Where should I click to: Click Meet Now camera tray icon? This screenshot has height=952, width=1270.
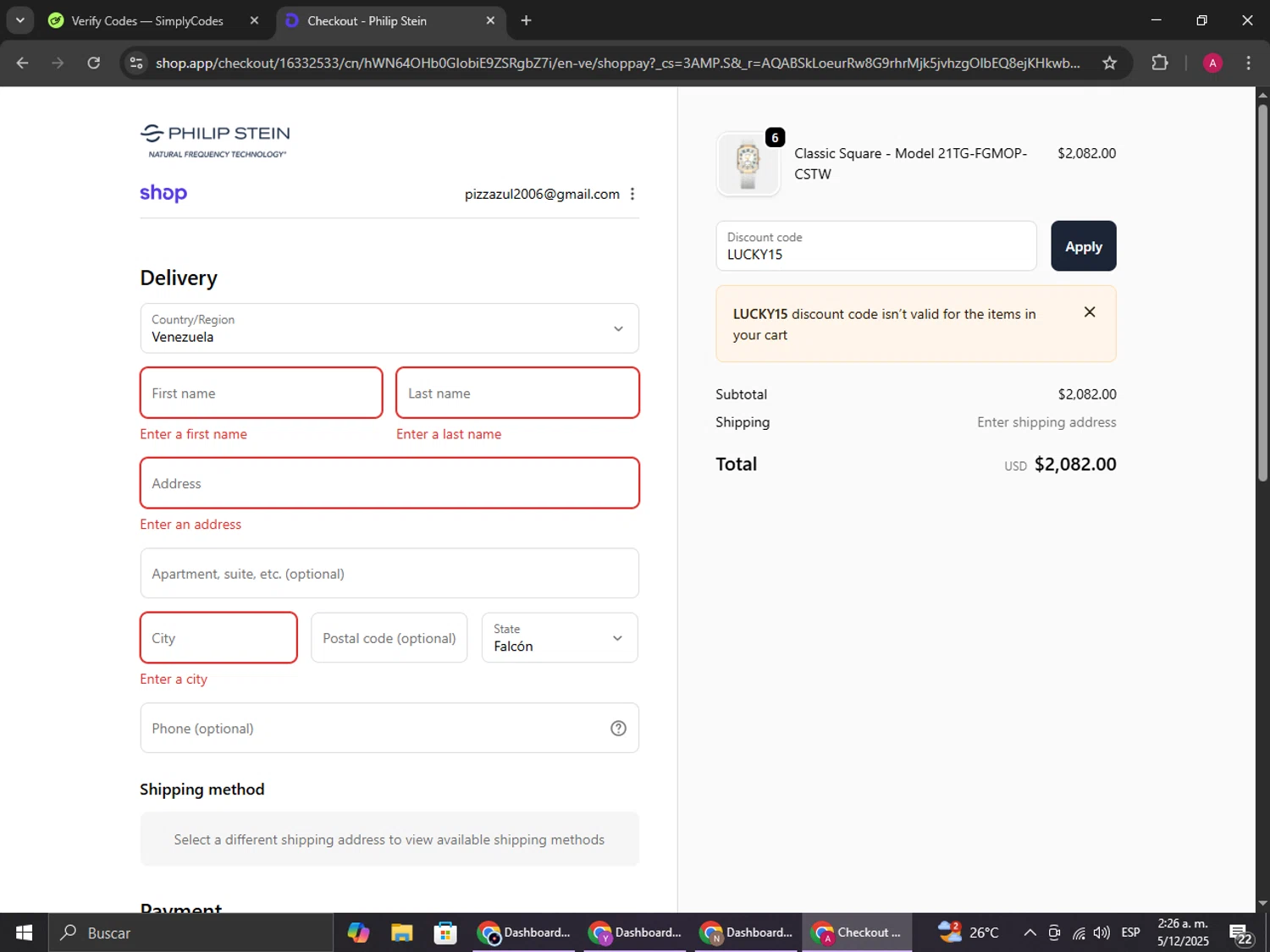tap(1054, 933)
